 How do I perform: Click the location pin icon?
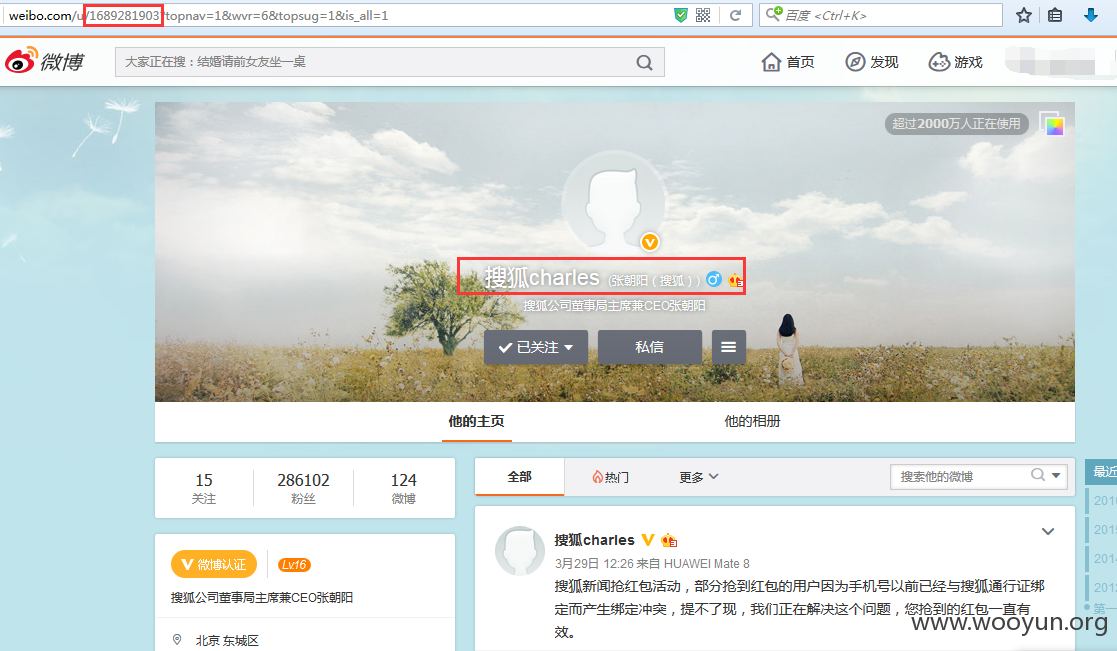(x=177, y=640)
